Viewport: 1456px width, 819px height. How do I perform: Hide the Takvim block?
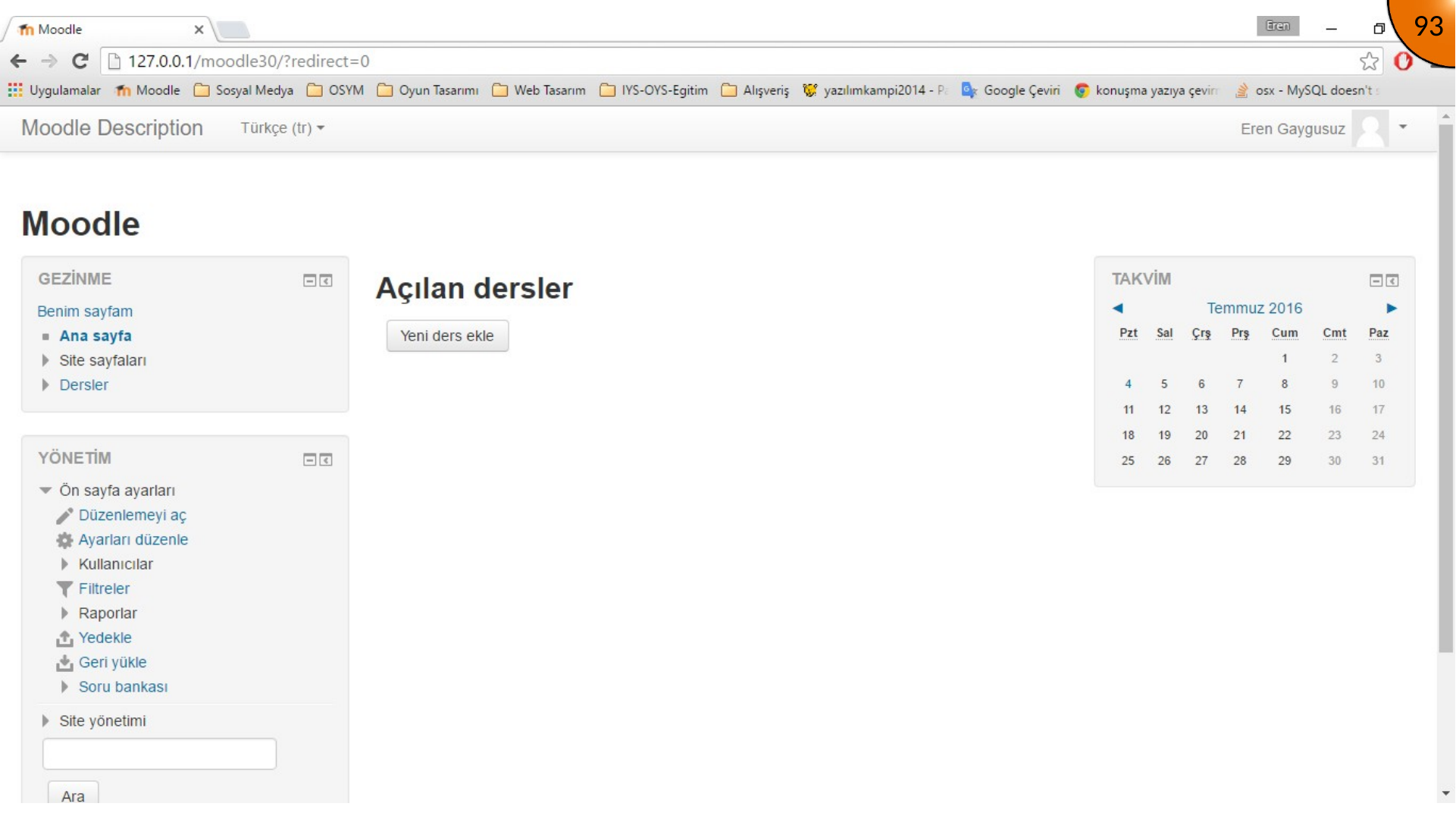coord(1376,281)
